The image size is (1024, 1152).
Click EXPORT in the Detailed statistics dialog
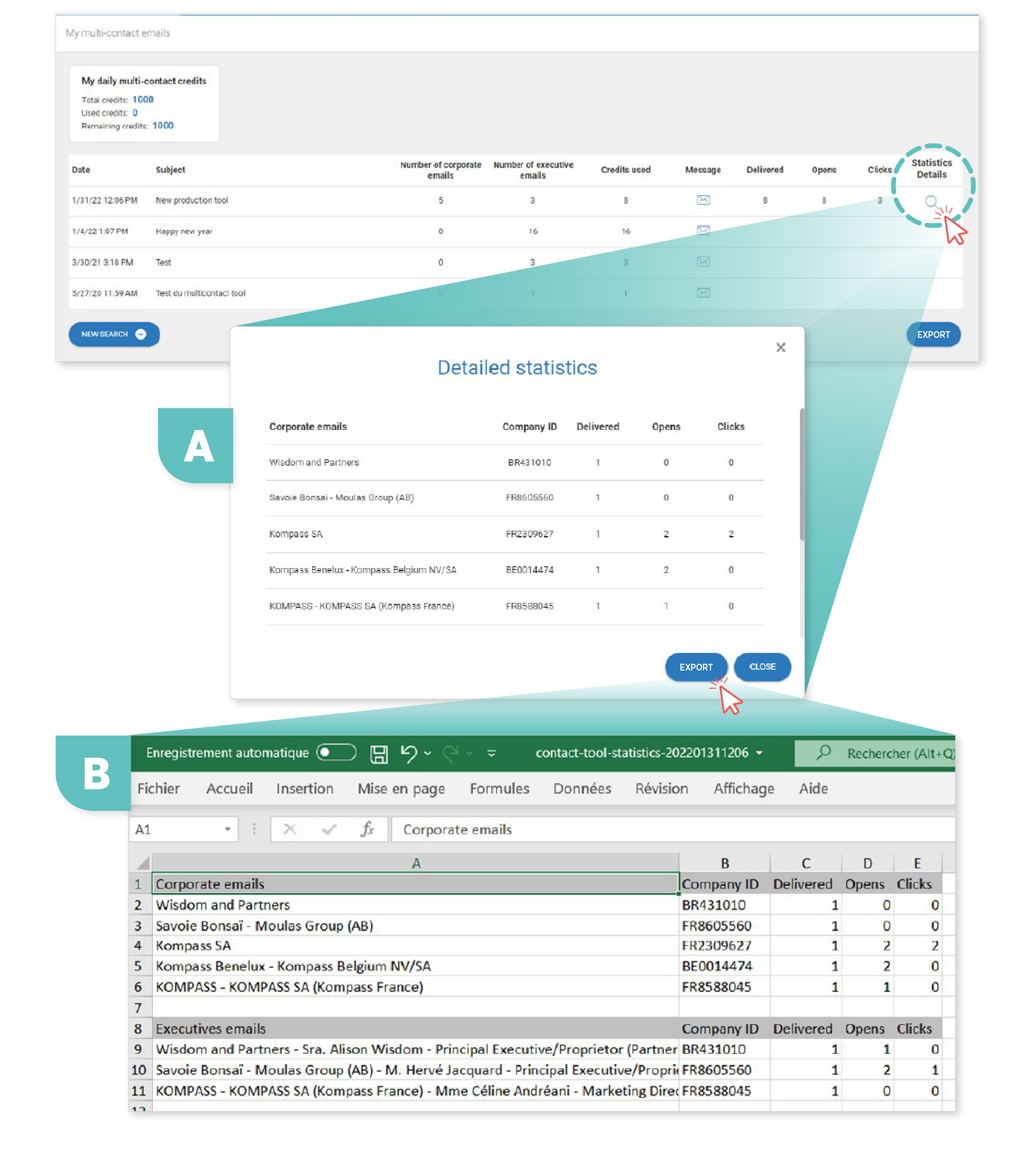coord(696,667)
